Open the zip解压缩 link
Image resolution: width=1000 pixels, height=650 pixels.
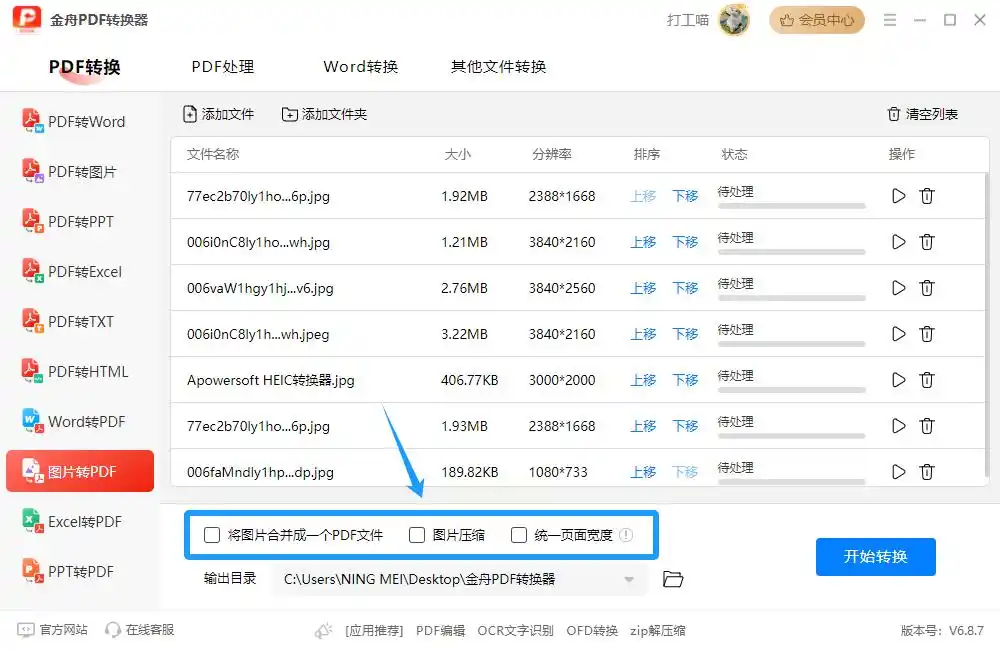(x=658, y=630)
